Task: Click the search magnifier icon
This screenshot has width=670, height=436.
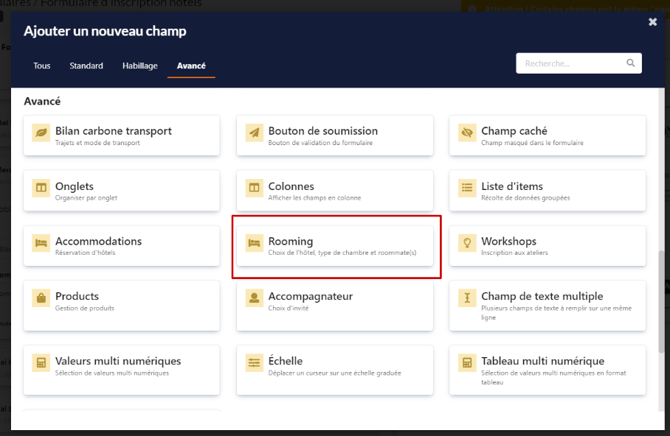Action: pos(631,63)
